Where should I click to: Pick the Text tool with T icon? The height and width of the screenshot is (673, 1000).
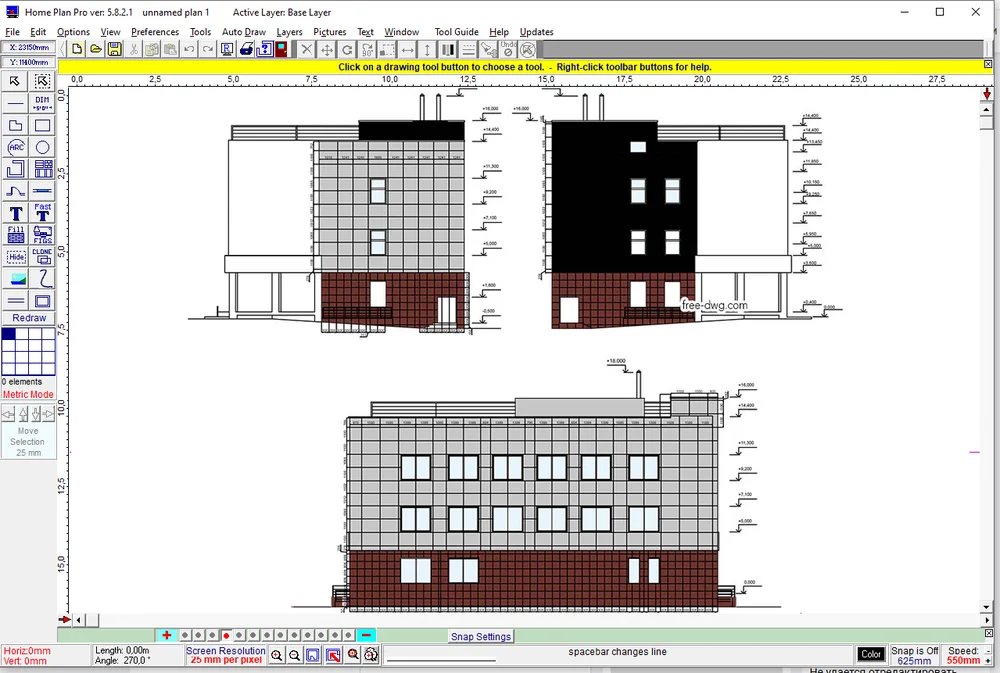coord(16,213)
